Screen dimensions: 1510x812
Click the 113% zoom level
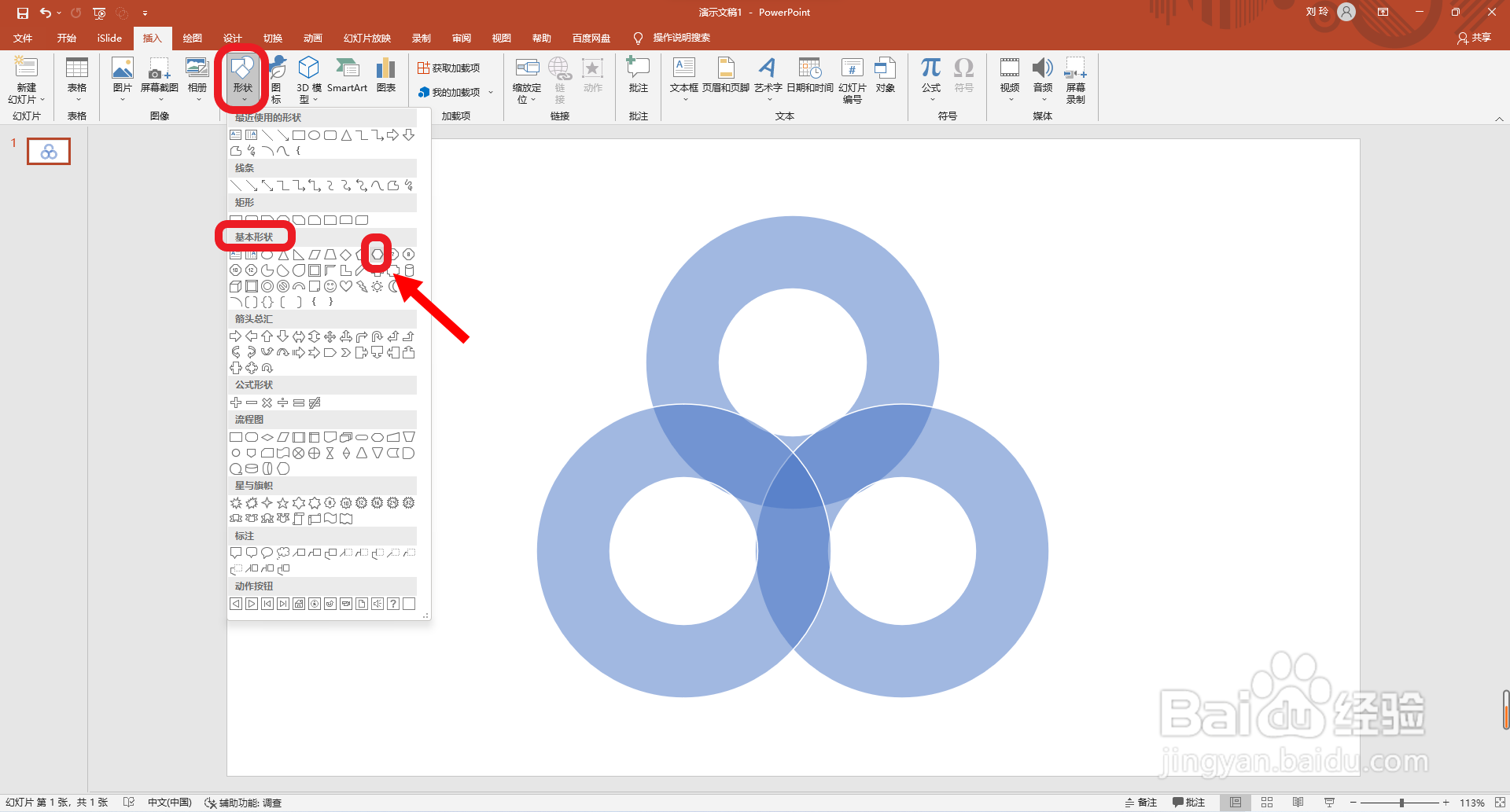(x=1472, y=803)
